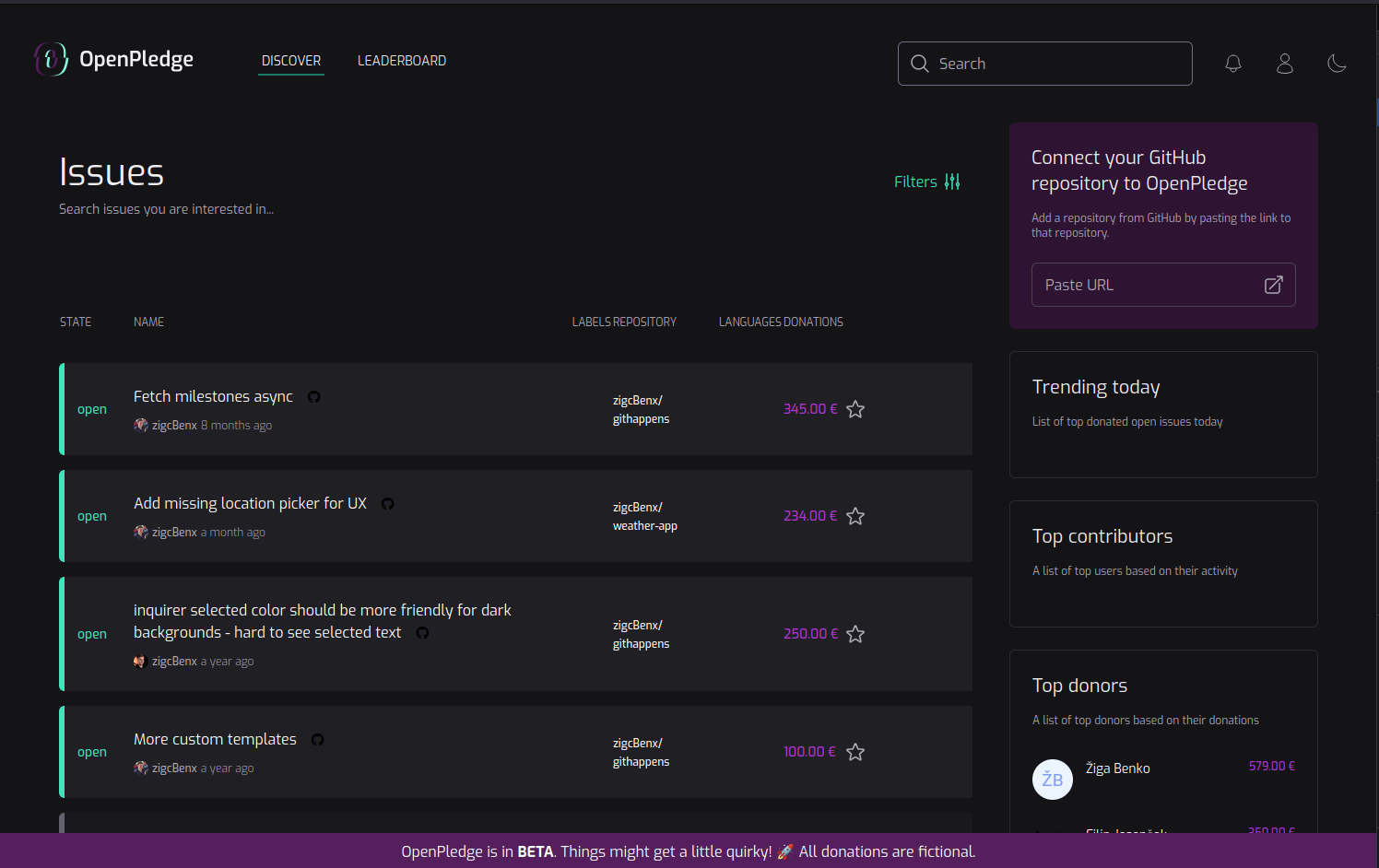
Task: Open the notifications bell
Action: coord(1232,64)
